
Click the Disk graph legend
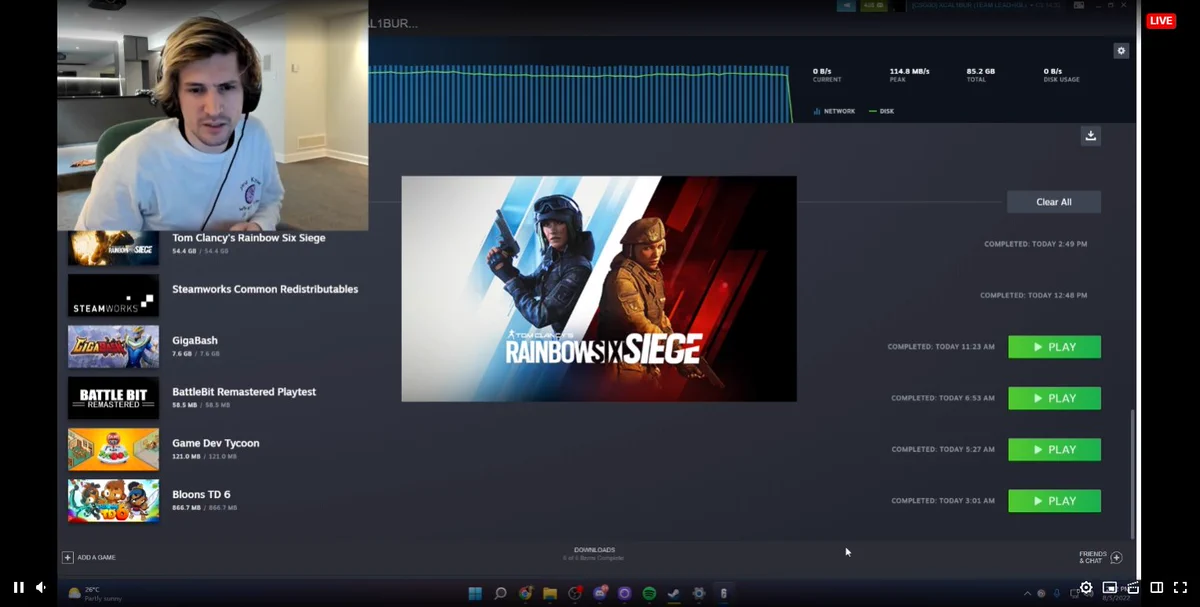pos(882,111)
